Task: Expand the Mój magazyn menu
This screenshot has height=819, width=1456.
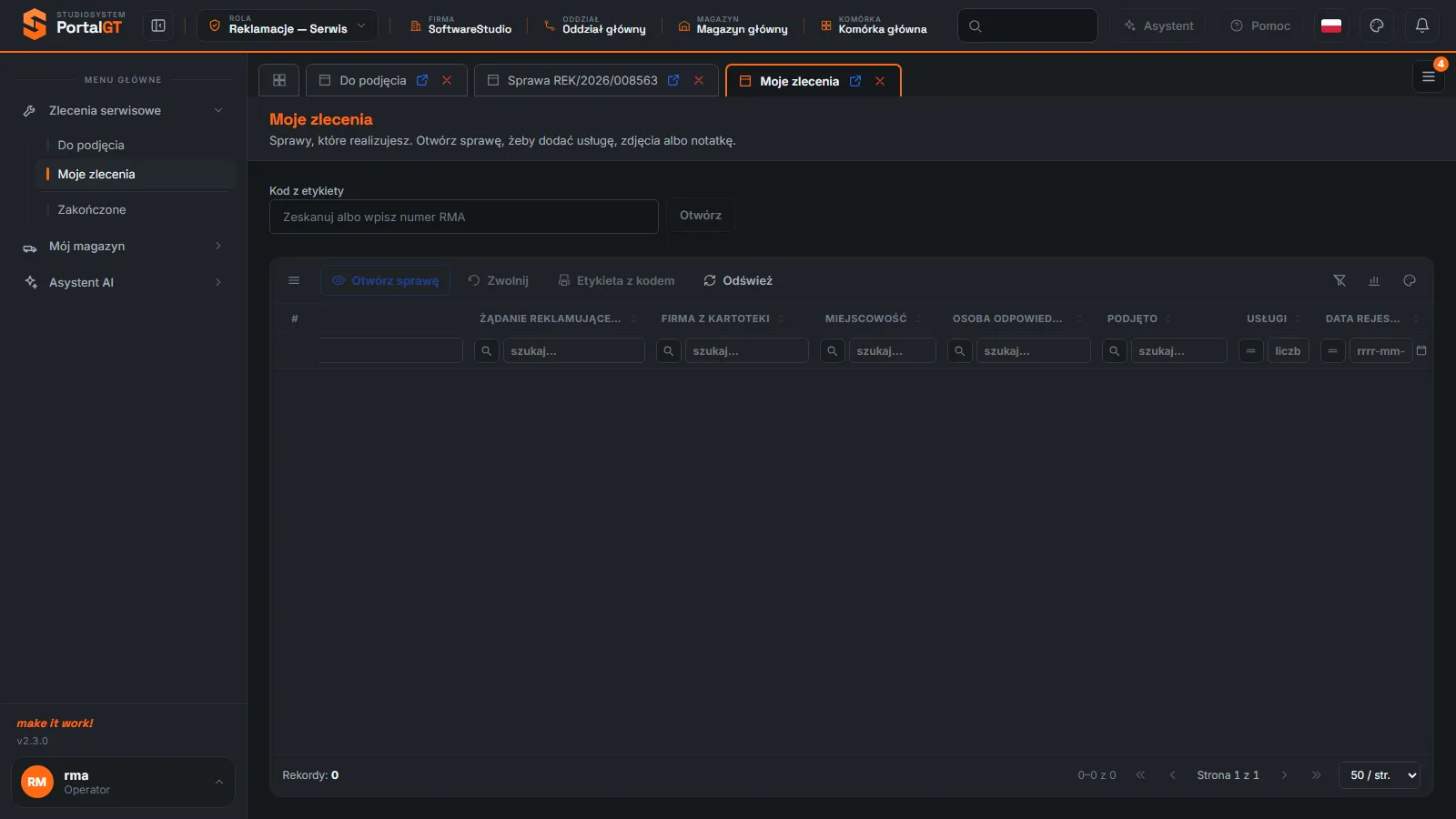Action: [x=123, y=246]
